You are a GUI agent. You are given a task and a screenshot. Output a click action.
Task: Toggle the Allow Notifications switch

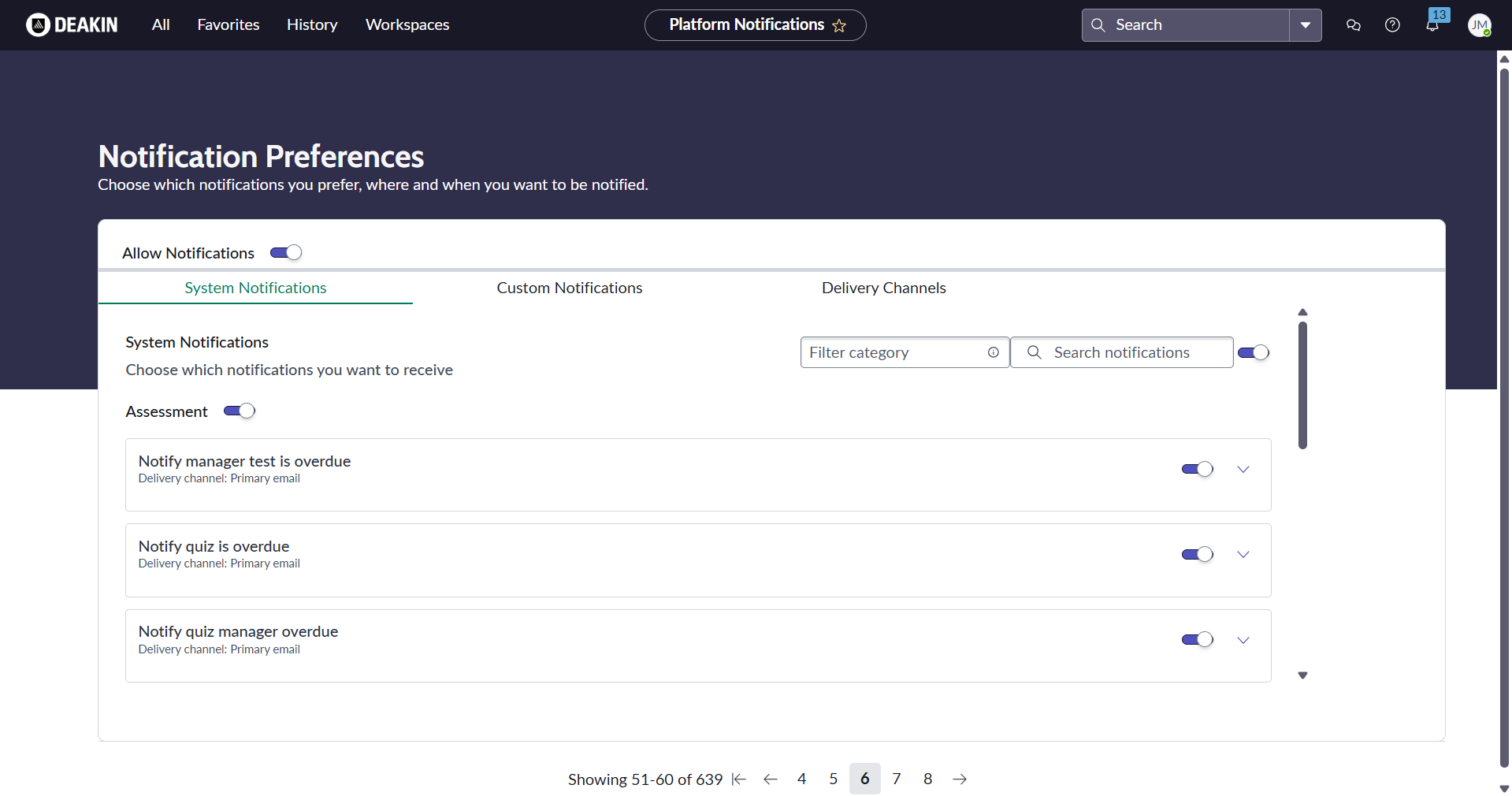[286, 253]
